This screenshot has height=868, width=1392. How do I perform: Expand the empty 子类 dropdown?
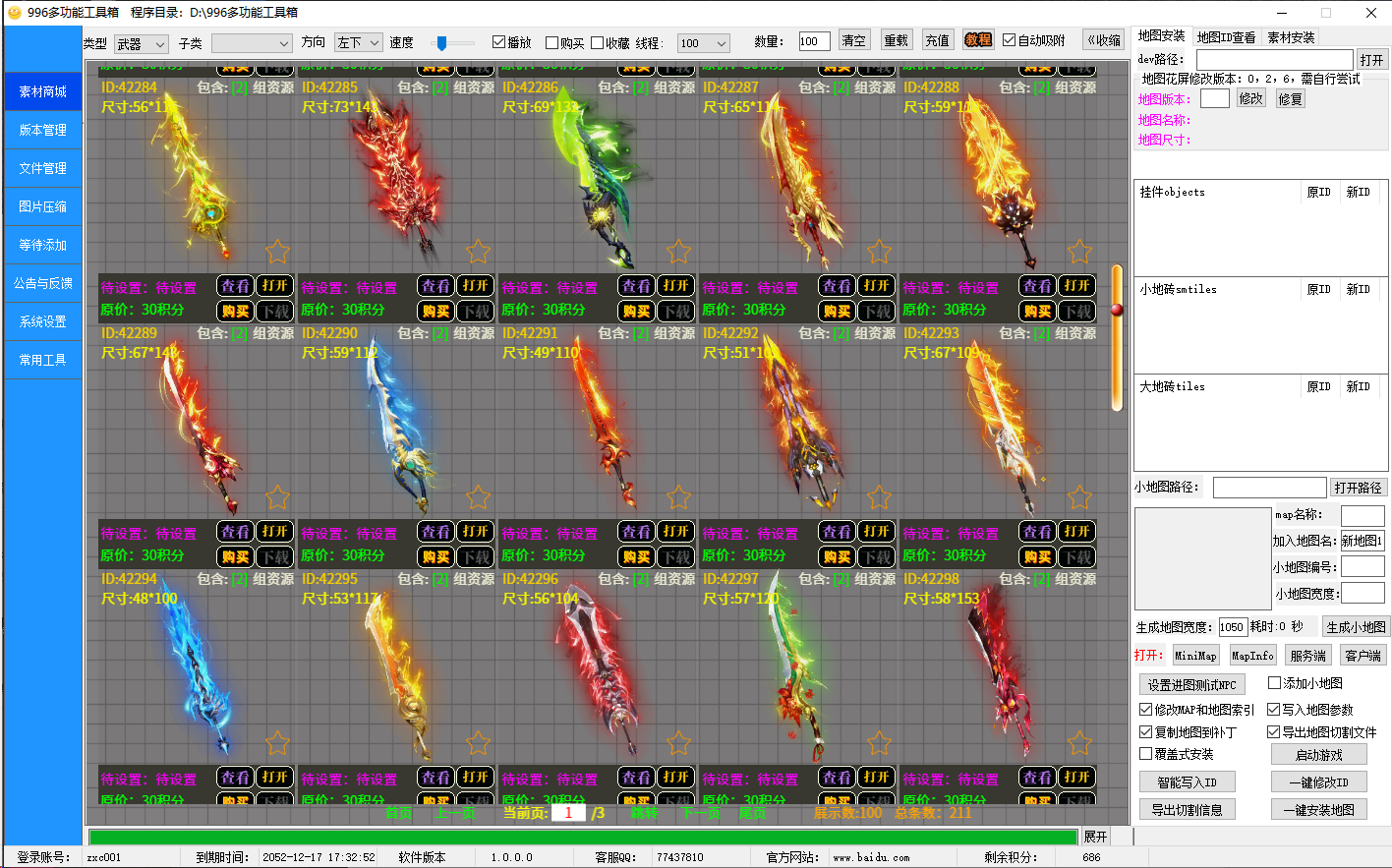click(x=252, y=43)
